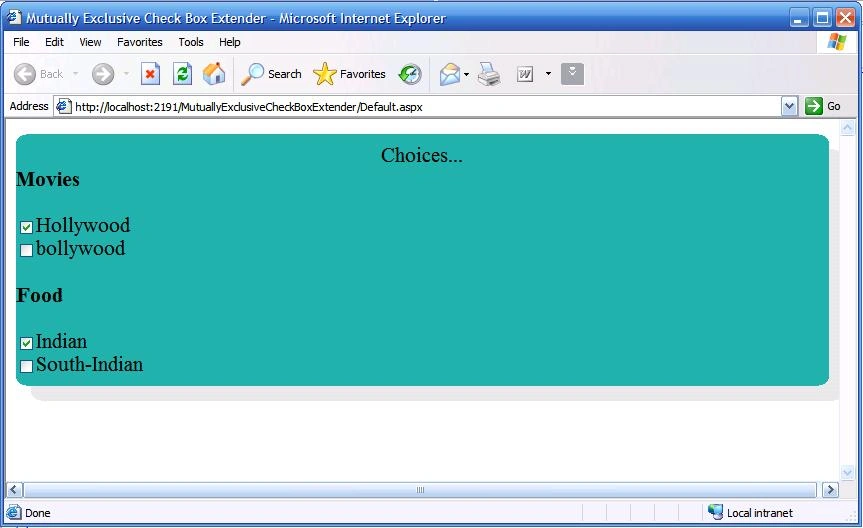The width and height of the screenshot is (863, 528).
Task: Open the Mail envelope icon
Action: [x=450, y=74]
